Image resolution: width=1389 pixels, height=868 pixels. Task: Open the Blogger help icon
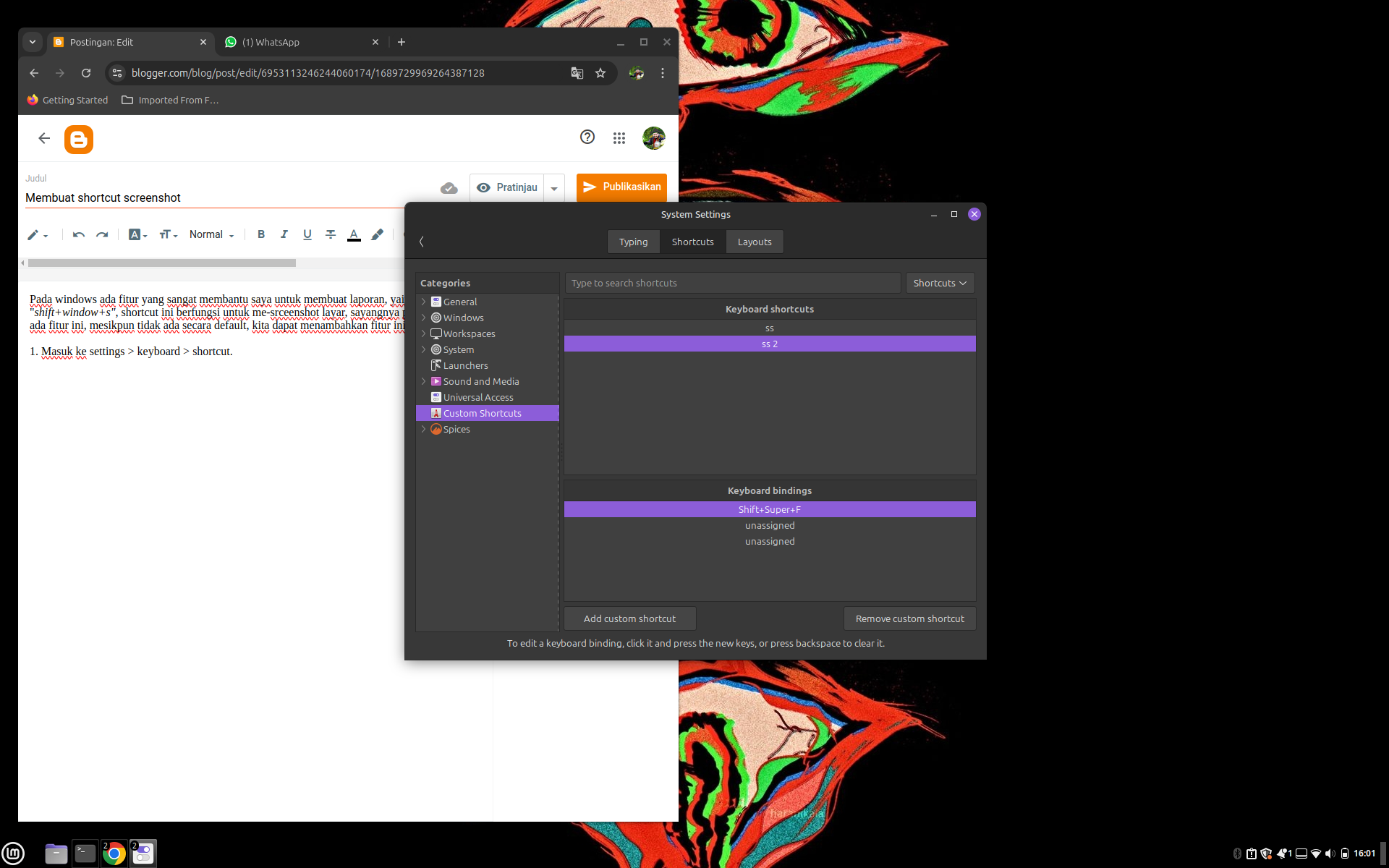(x=587, y=137)
